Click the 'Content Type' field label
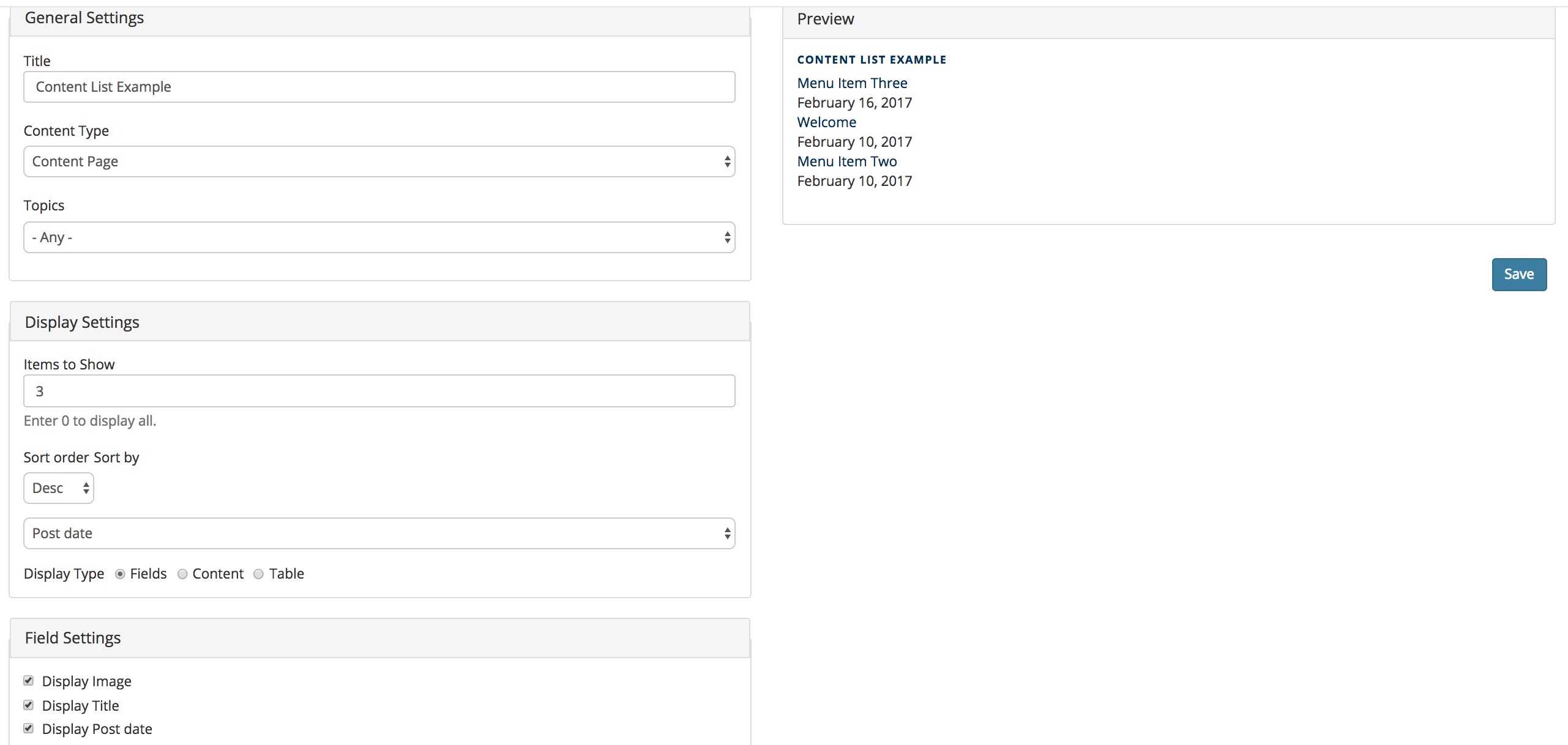 pos(66,131)
